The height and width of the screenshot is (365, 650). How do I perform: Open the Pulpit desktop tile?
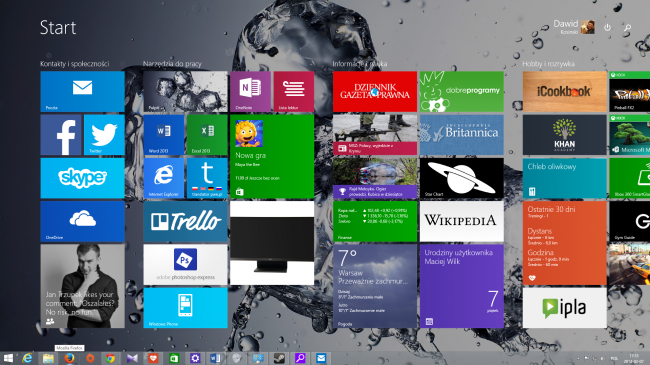[185, 92]
